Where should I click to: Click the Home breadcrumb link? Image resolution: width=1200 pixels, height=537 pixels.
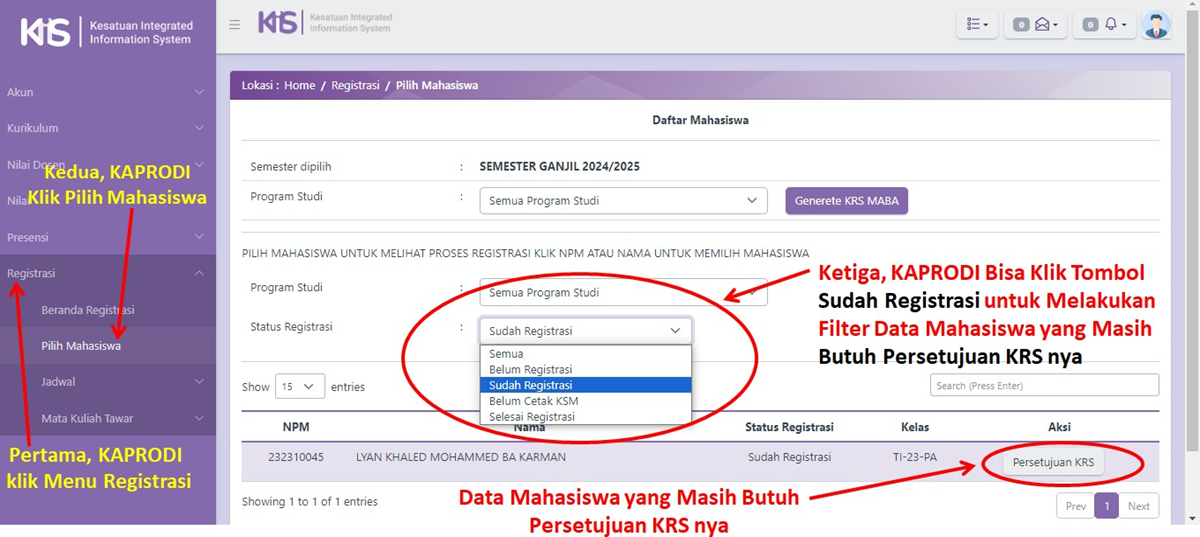tap(299, 85)
